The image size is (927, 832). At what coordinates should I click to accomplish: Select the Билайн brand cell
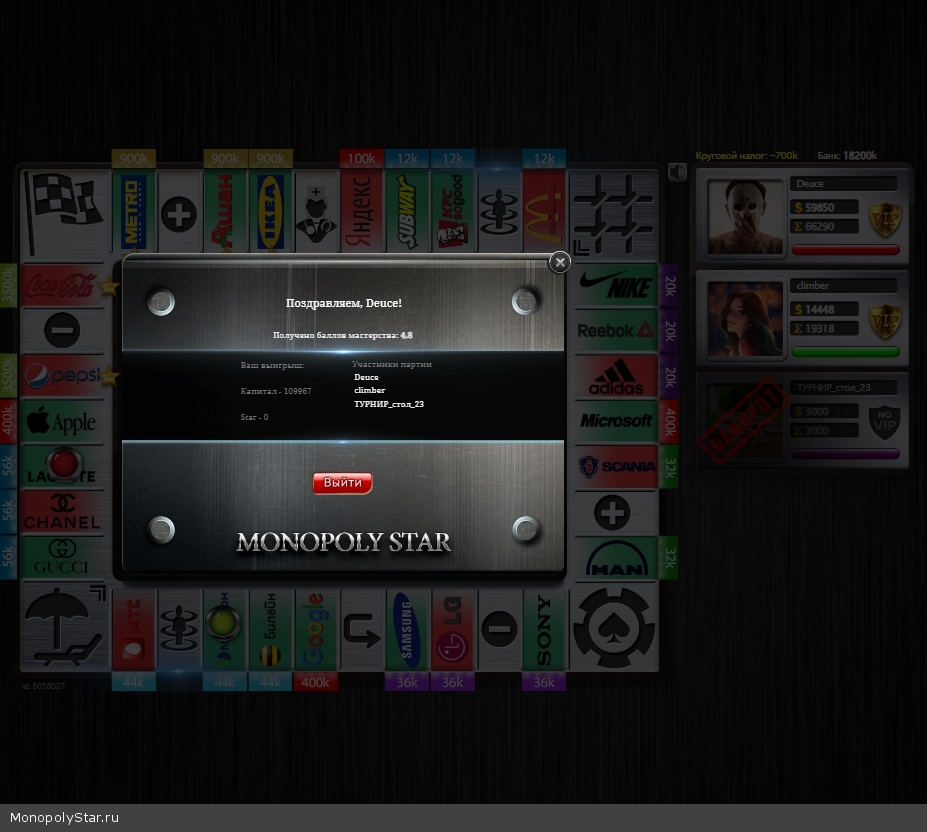(270, 630)
